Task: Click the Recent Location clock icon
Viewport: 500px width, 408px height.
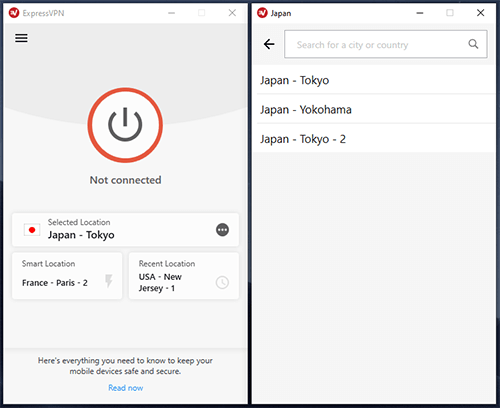Action: pos(222,282)
